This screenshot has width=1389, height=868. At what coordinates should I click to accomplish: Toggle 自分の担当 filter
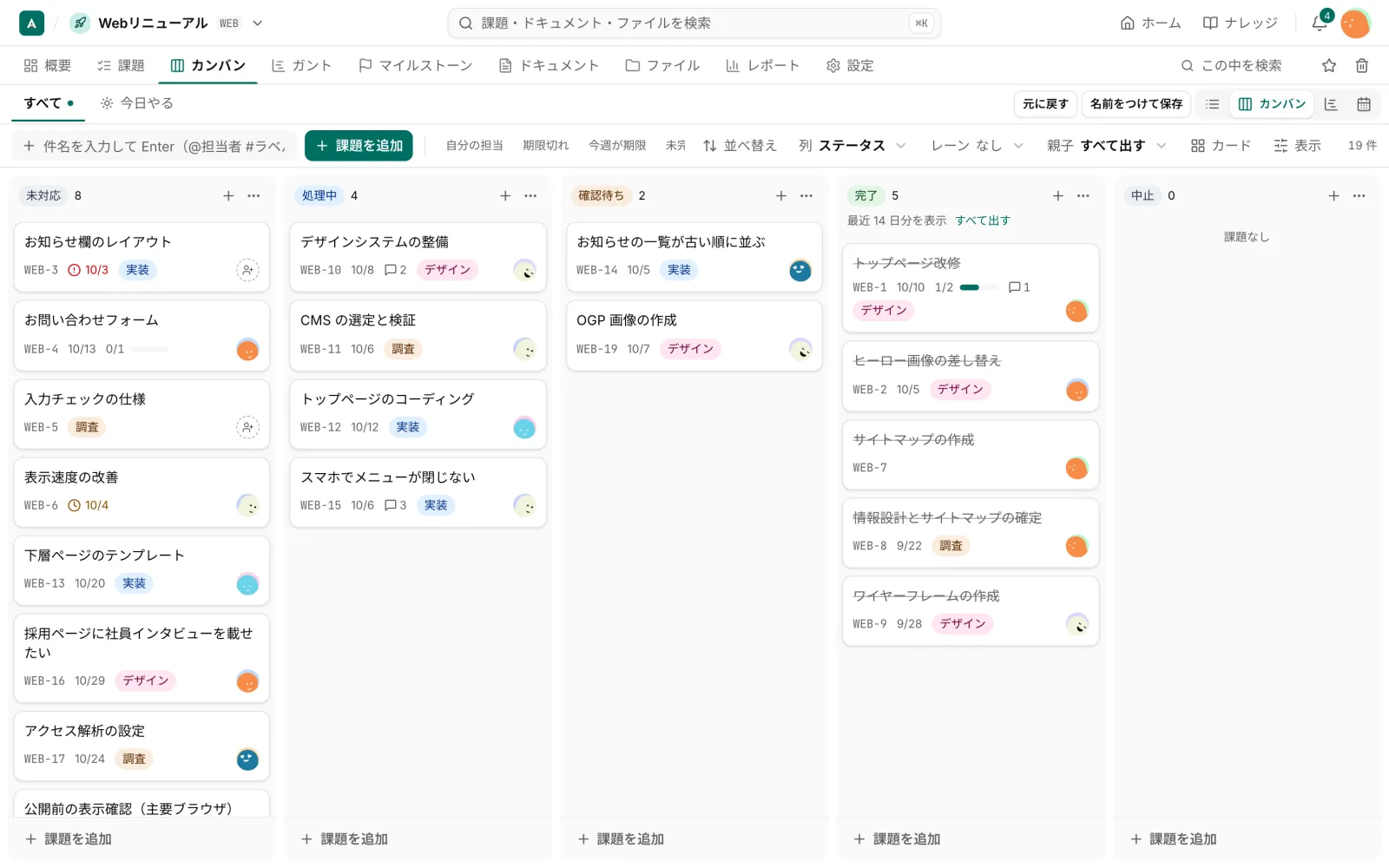474,146
